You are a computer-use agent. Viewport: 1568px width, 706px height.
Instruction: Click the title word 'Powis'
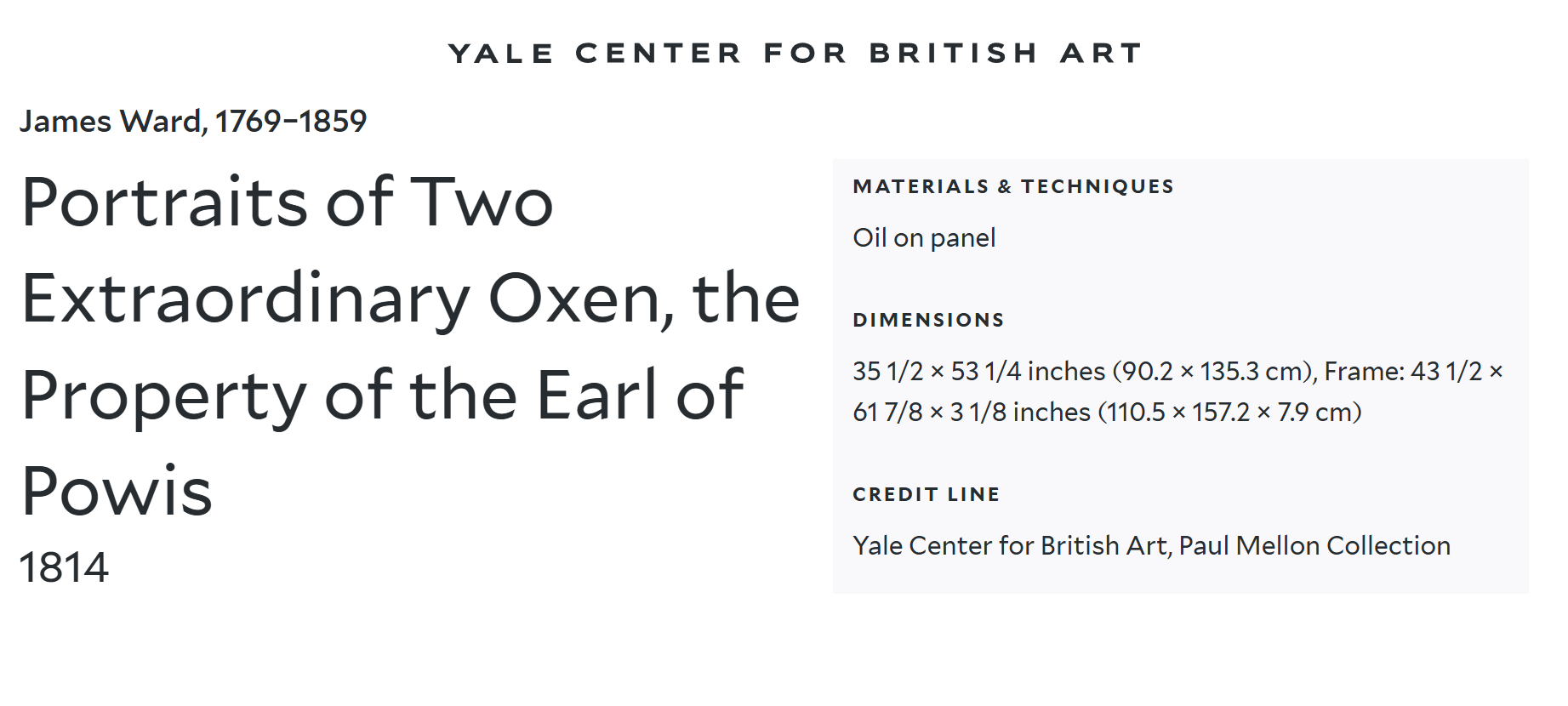coord(117,492)
